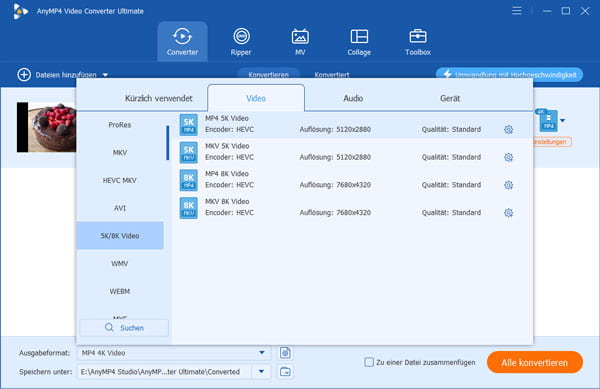600x389 pixels.
Task: Switch to the Audio tab
Action: click(x=353, y=98)
